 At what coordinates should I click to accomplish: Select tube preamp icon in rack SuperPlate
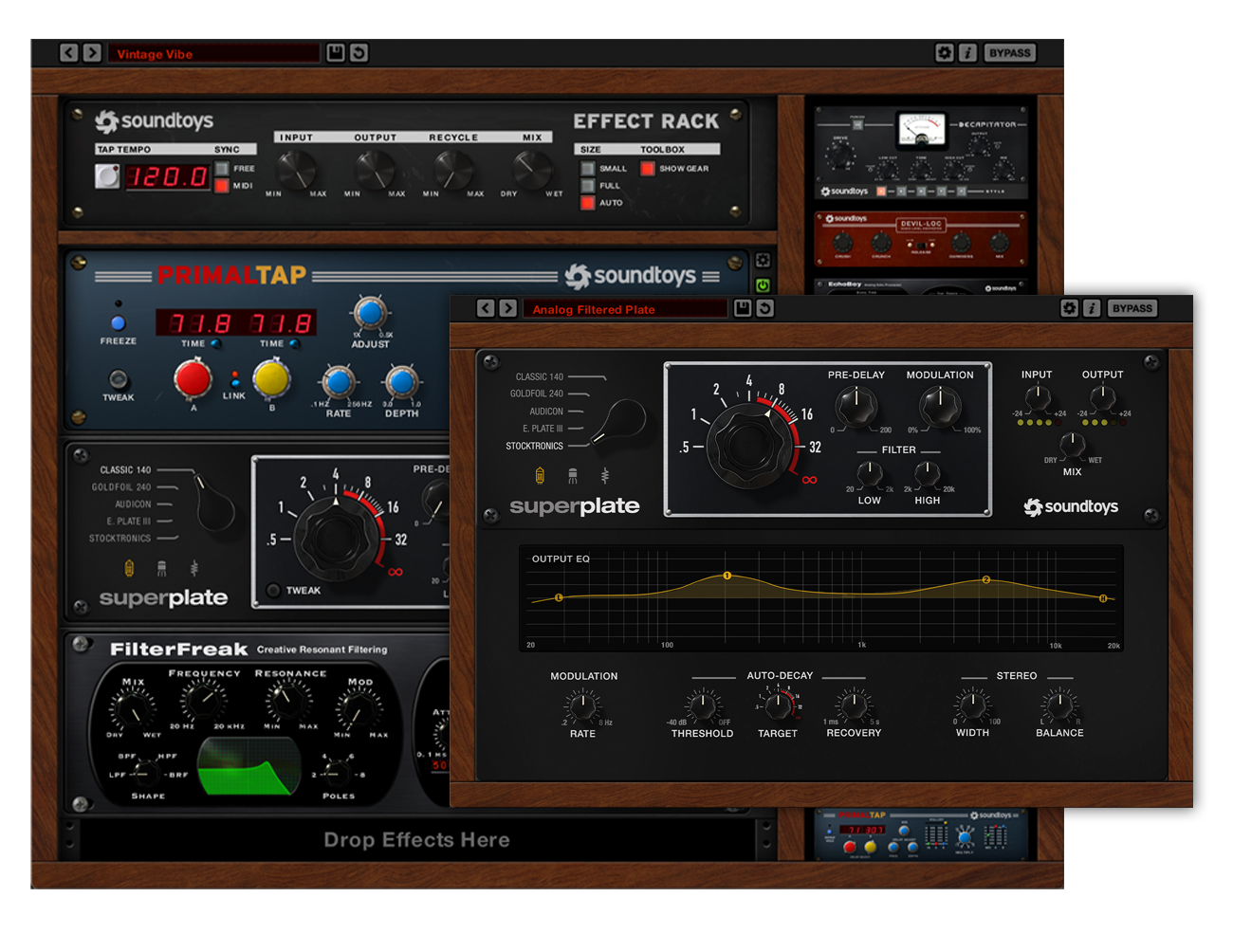130,568
